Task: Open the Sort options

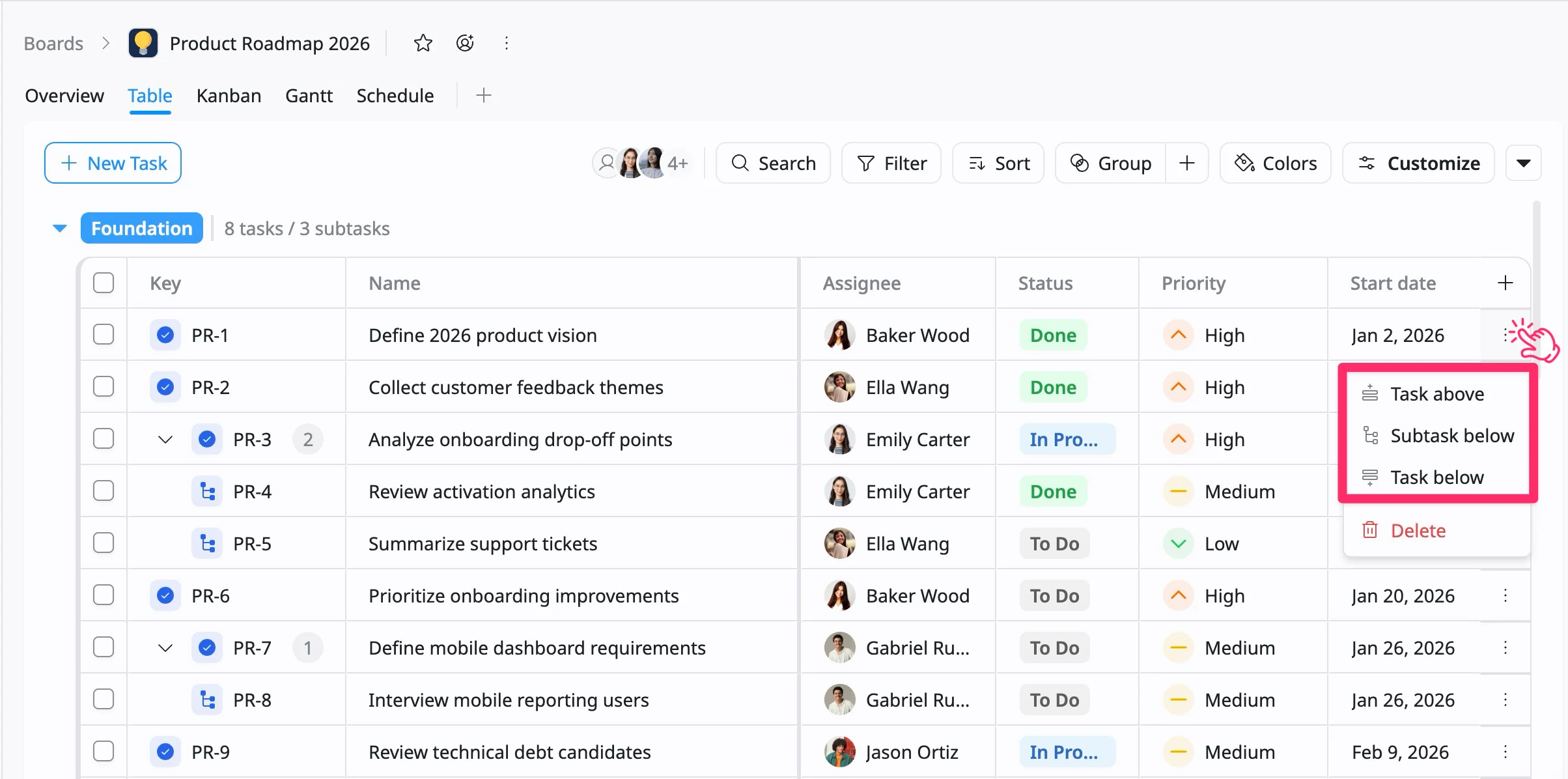Action: (x=998, y=163)
